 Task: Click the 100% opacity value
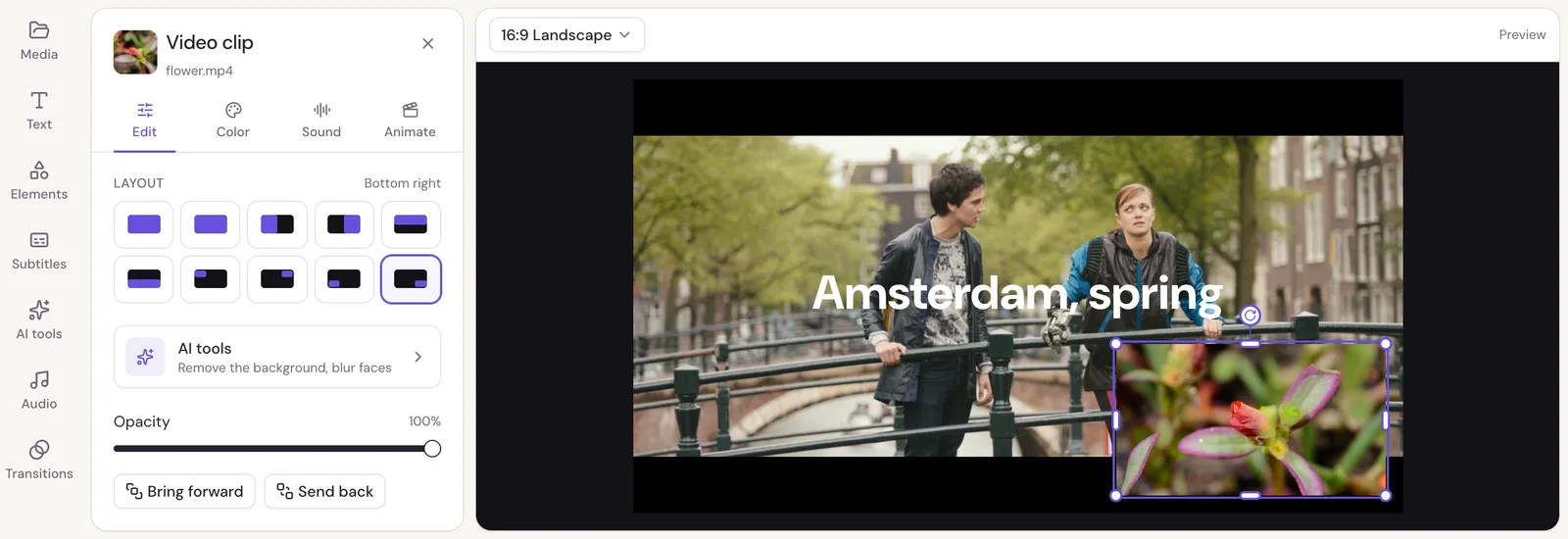tap(424, 421)
